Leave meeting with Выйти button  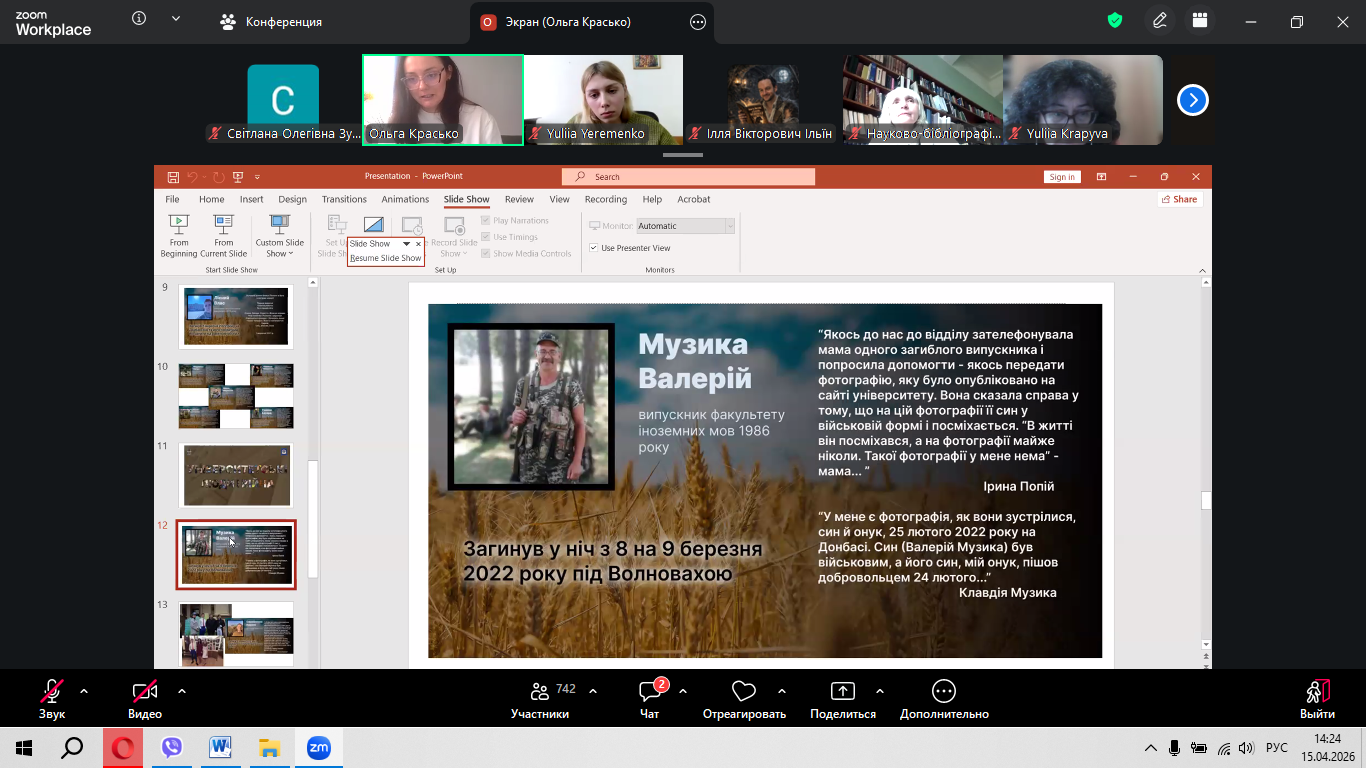pyautogui.click(x=1317, y=692)
